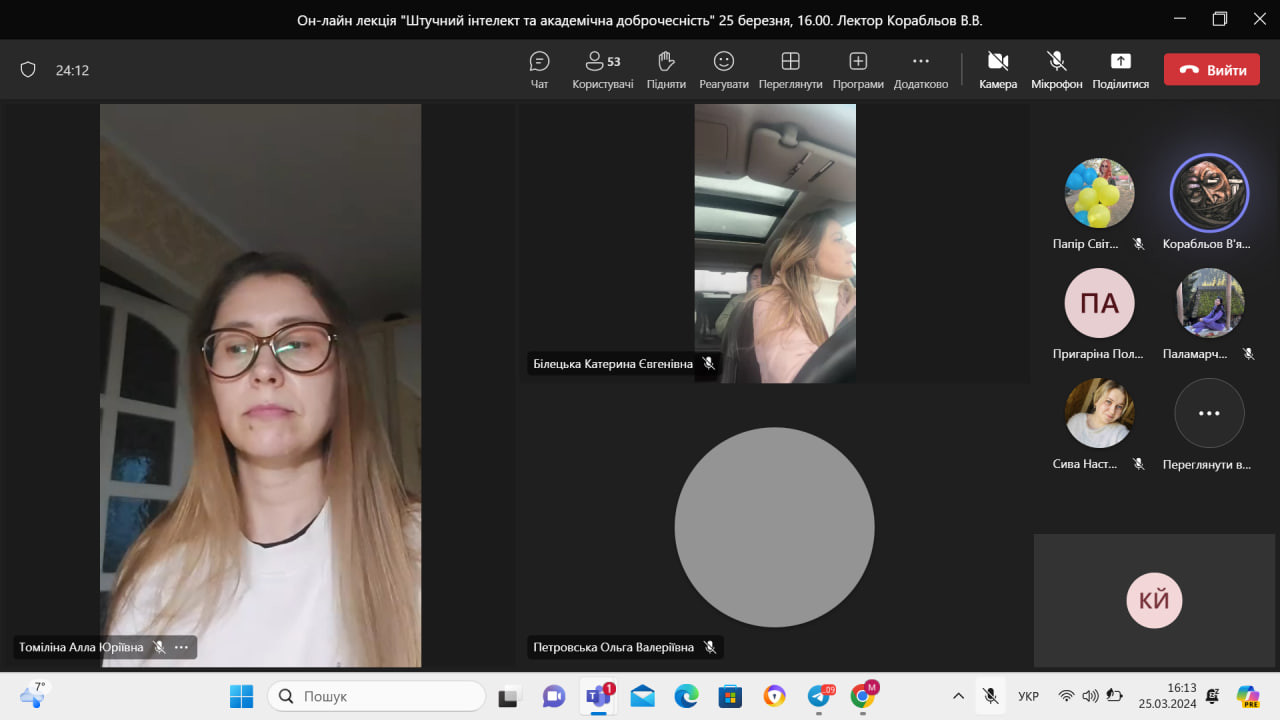
Task: Open Google Chrome from the taskbar
Action: 864,696
